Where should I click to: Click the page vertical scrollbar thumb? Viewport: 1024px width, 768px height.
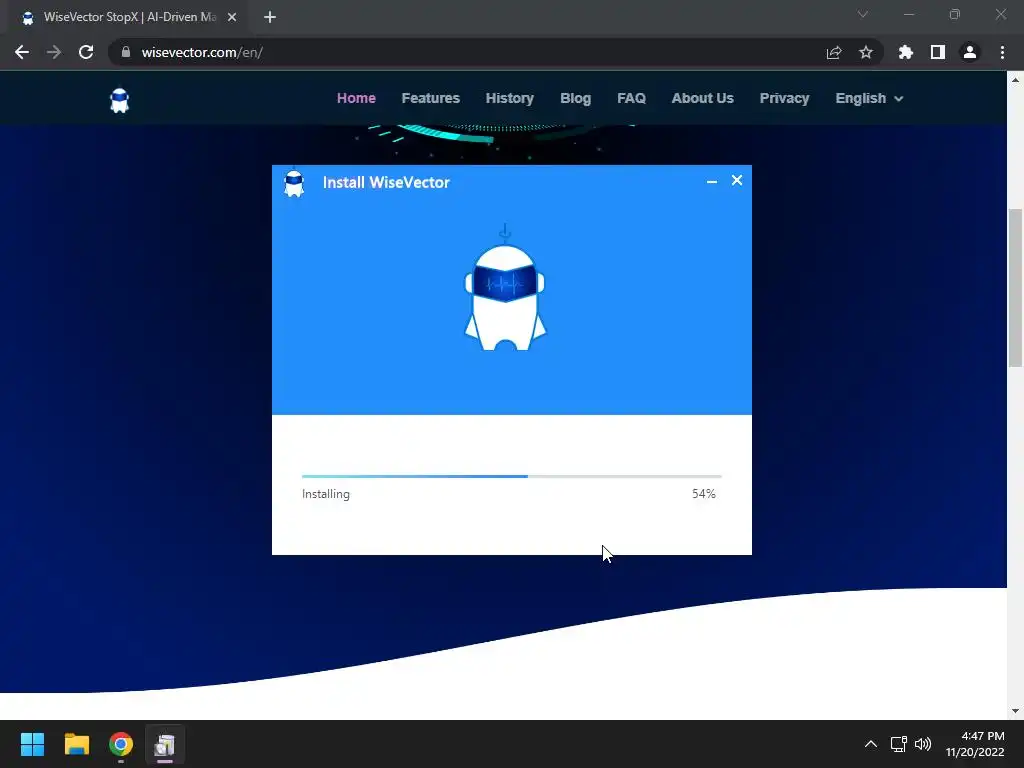pos(1015,288)
